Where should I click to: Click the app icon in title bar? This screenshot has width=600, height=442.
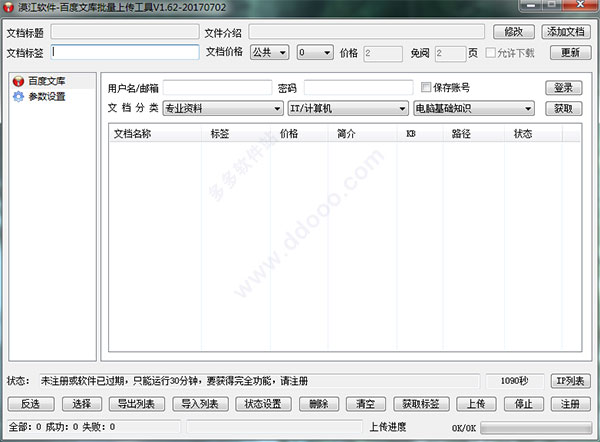8,7
